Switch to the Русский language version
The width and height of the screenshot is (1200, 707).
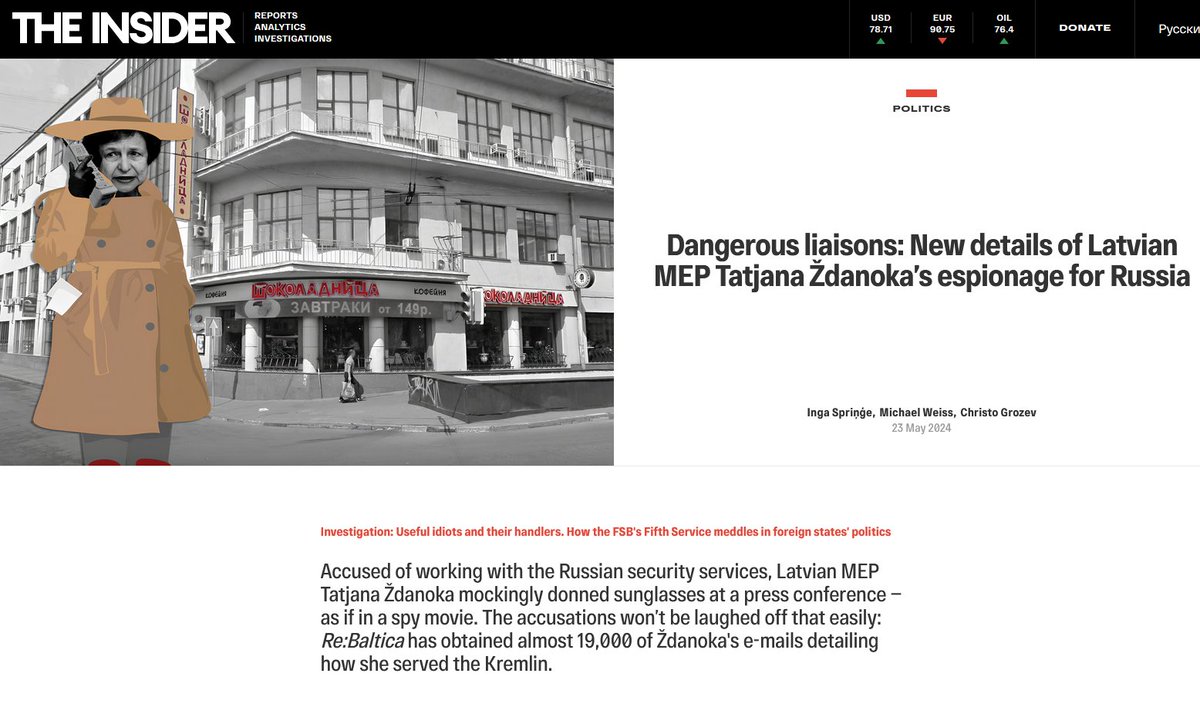pos(1179,29)
